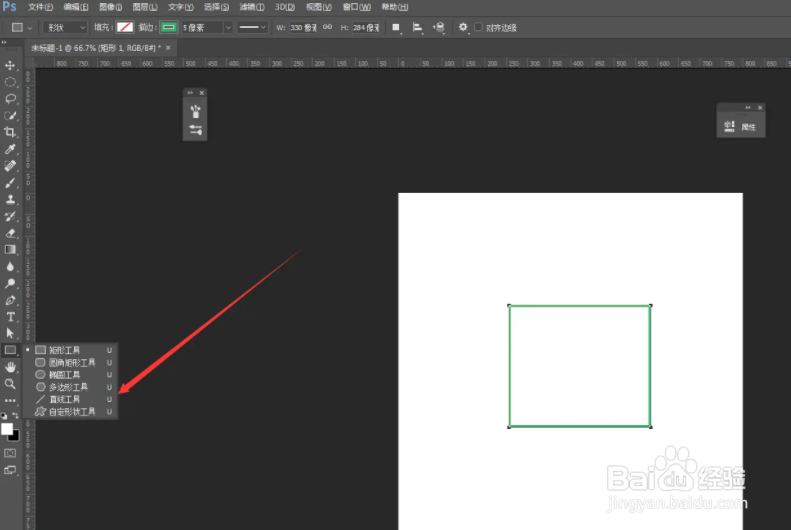
Task: Open the 图层(L) menu
Action: click(x=145, y=7)
